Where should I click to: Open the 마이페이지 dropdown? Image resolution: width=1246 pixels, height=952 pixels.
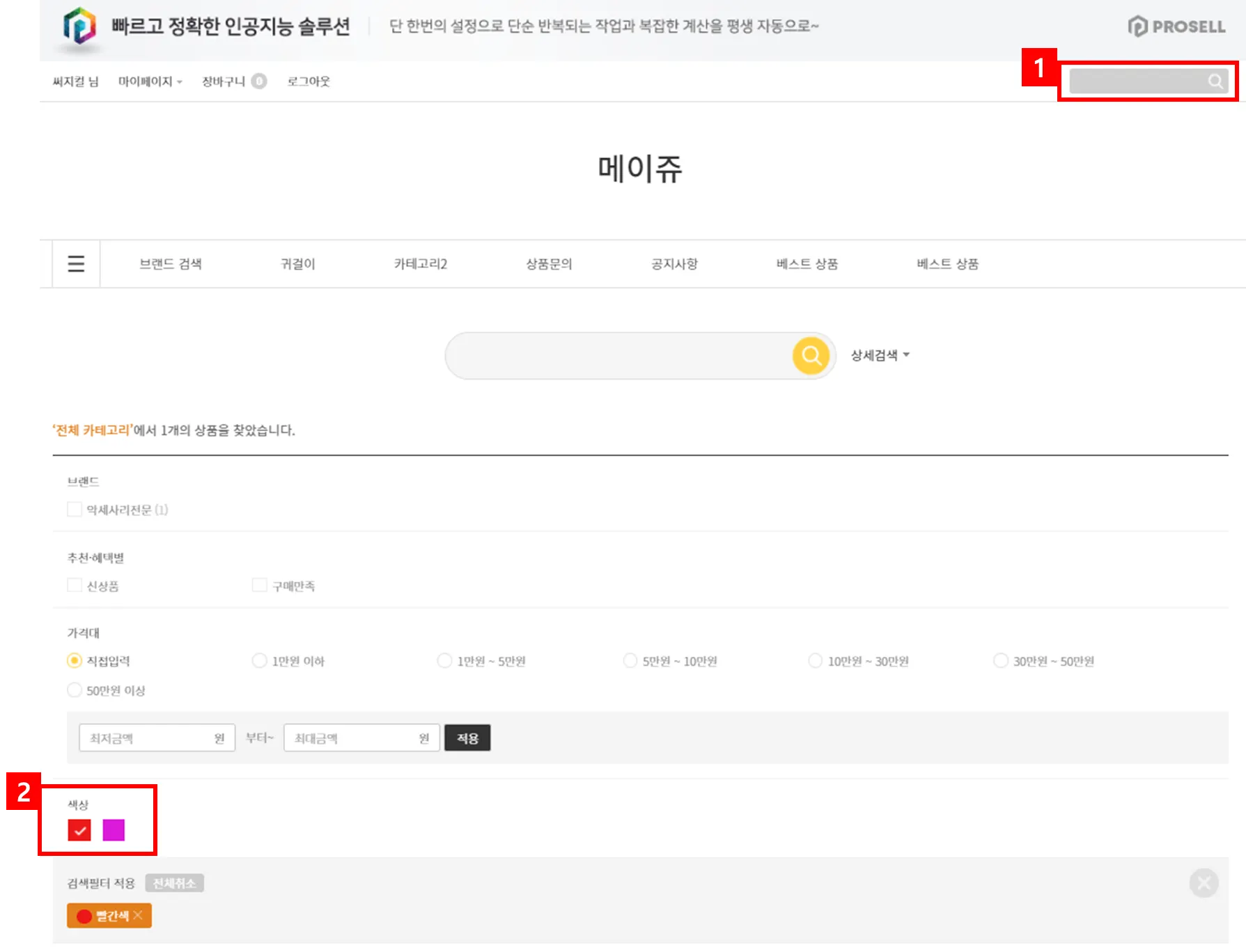tap(150, 81)
